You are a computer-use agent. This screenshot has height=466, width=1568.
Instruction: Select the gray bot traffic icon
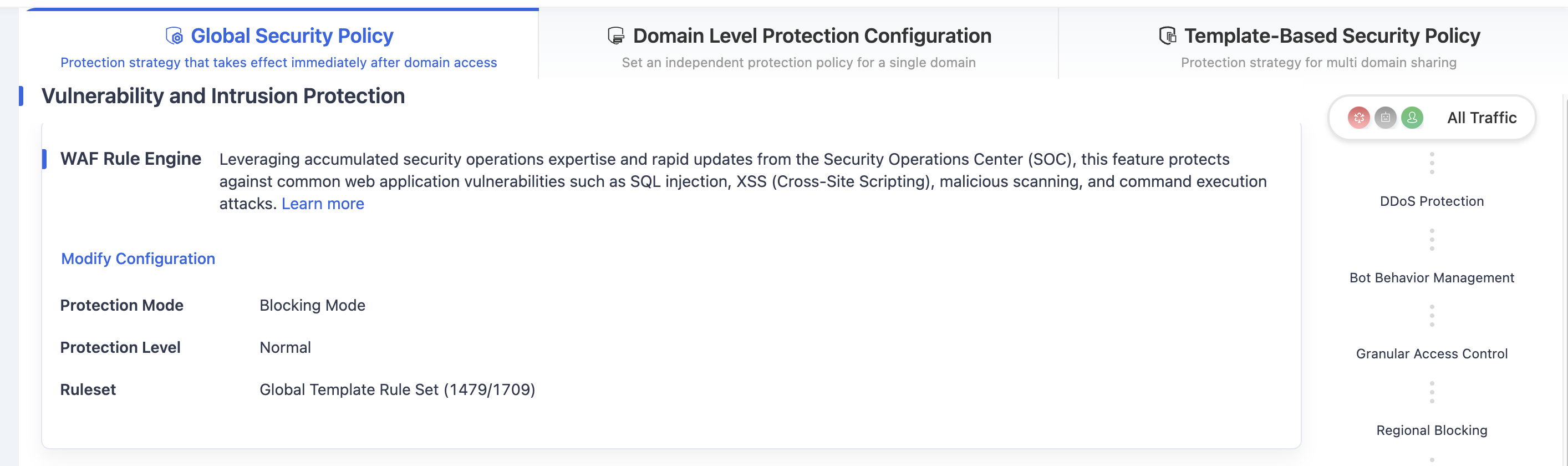1386,118
